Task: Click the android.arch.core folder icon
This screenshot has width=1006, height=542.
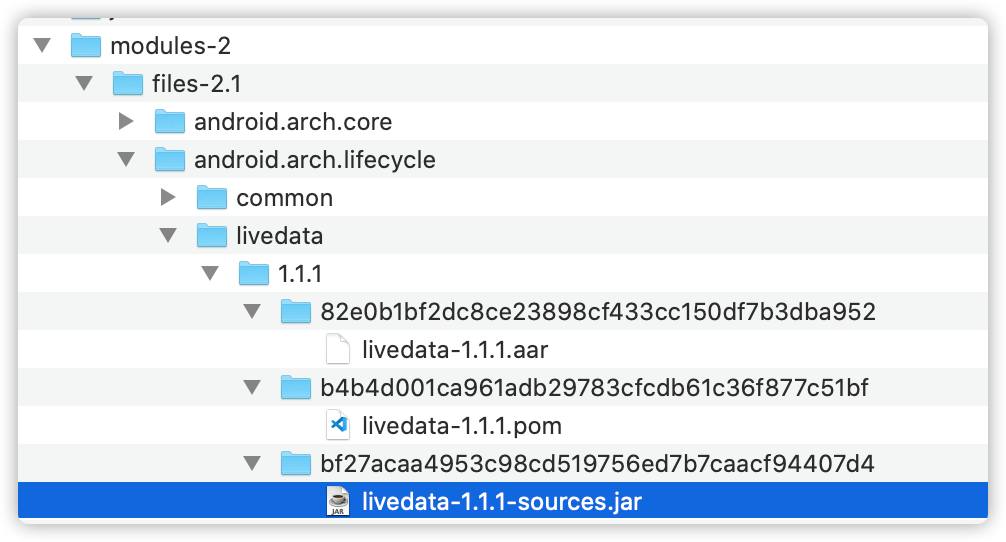Action: click(x=171, y=121)
